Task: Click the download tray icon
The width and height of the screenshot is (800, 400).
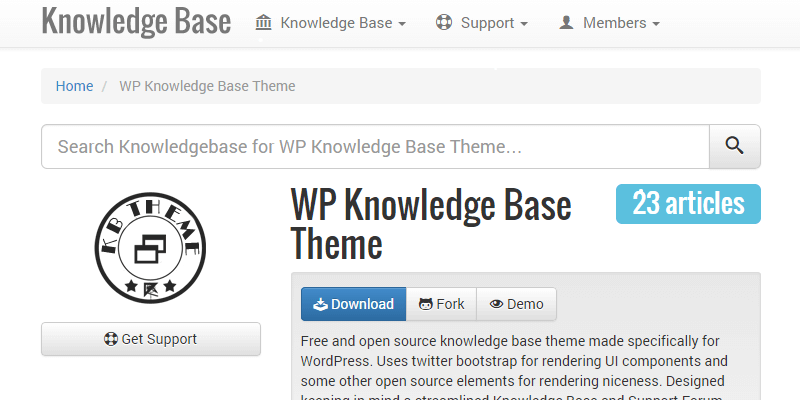Action: [320, 304]
